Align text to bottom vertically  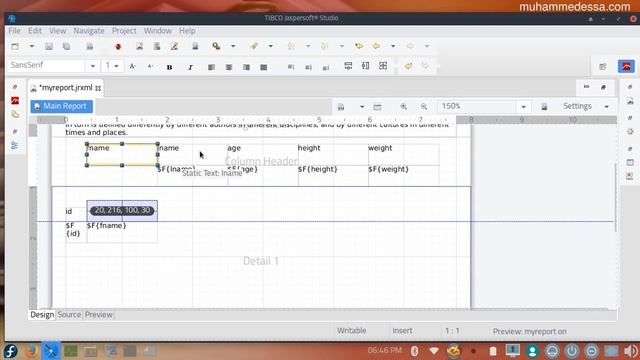pos(326,67)
